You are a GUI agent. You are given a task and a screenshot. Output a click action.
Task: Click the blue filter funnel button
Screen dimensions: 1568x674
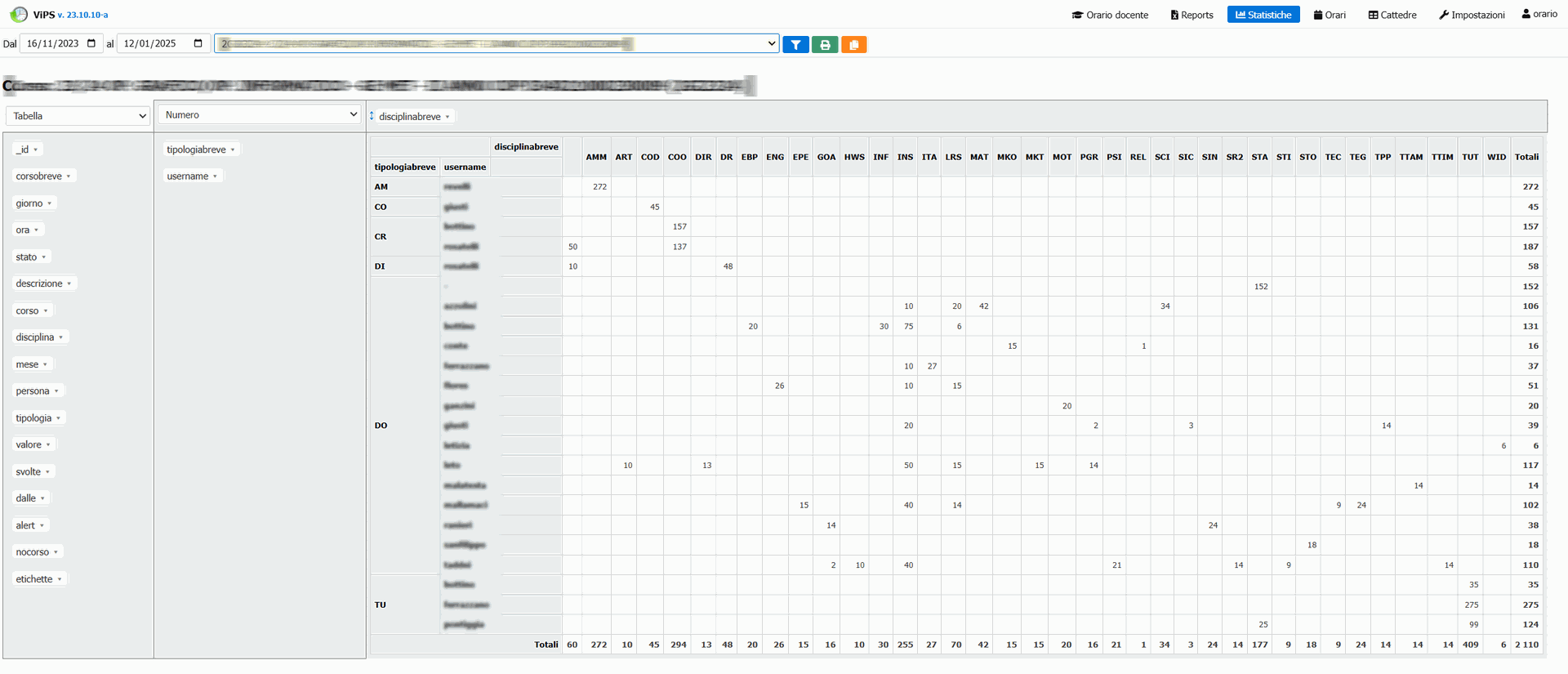(x=795, y=45)
